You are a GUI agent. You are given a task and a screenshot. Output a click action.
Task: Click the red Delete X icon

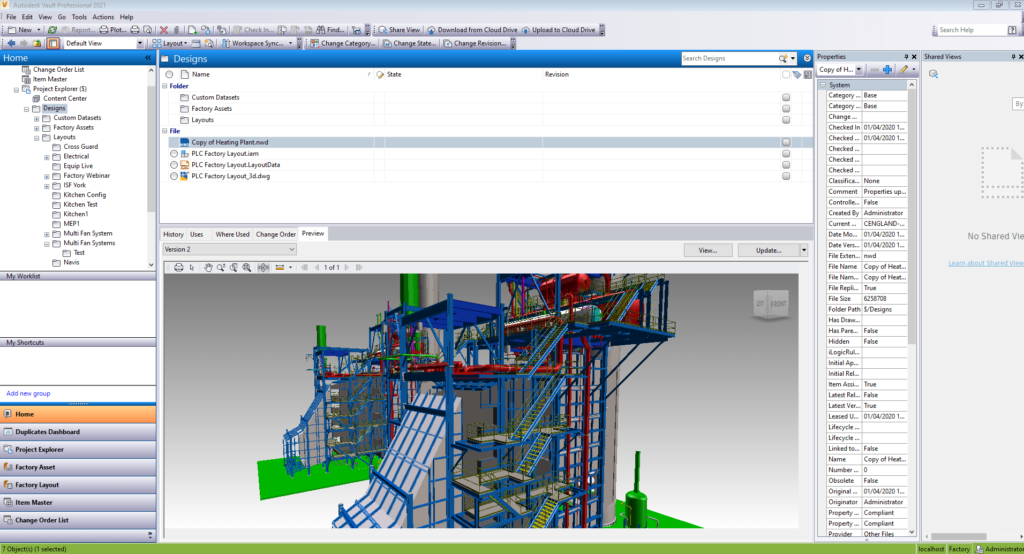164,30
